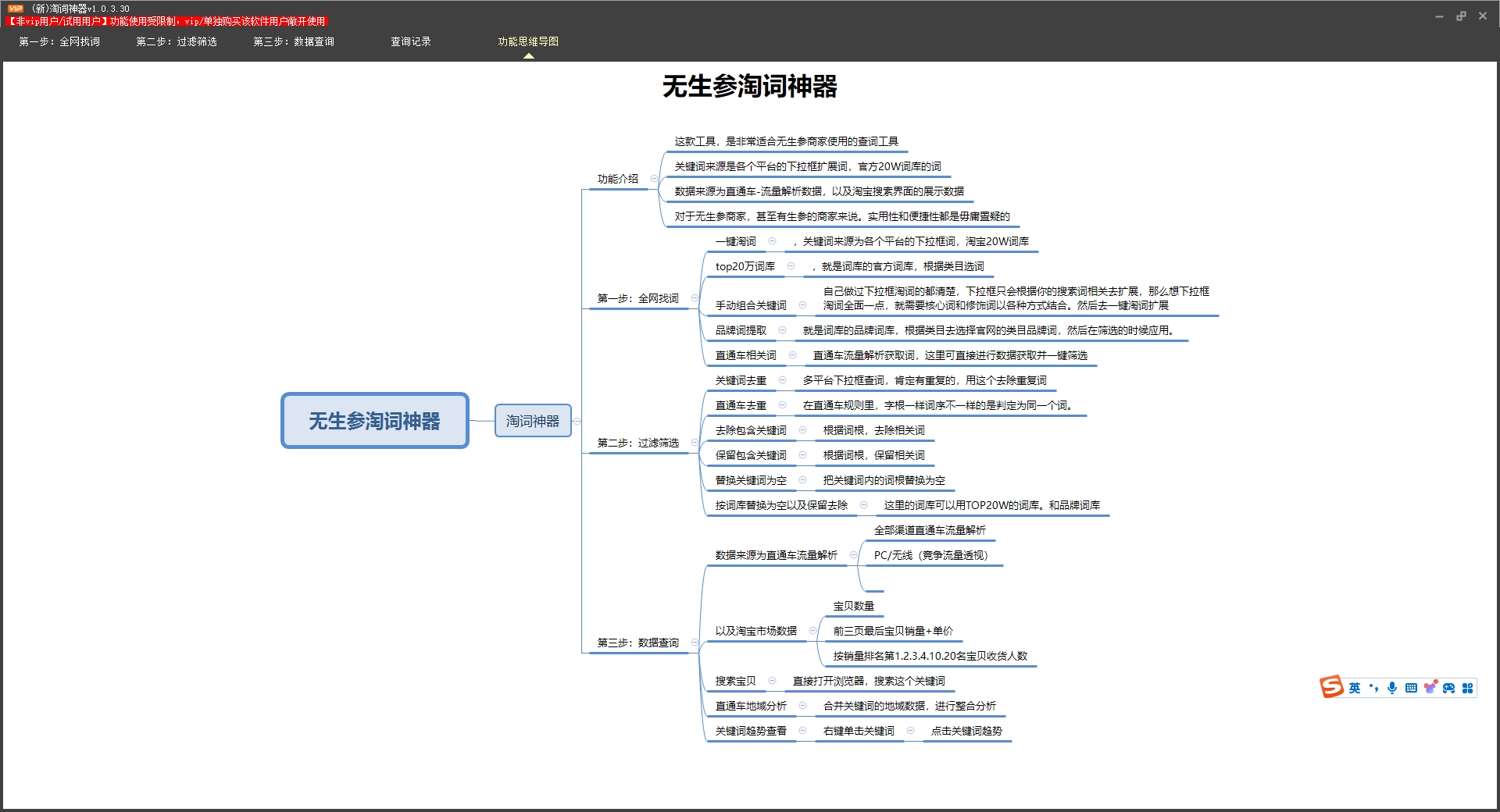The height and width of the screenshot is (812, 1500).
Task: Collapse the 直通车地域分析 node
Action: (802, 706)
